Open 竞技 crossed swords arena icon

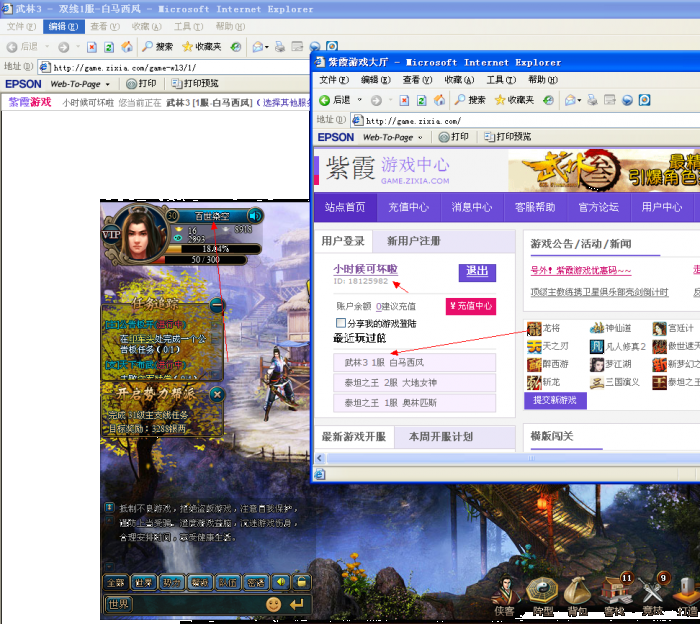coord(653,594)
